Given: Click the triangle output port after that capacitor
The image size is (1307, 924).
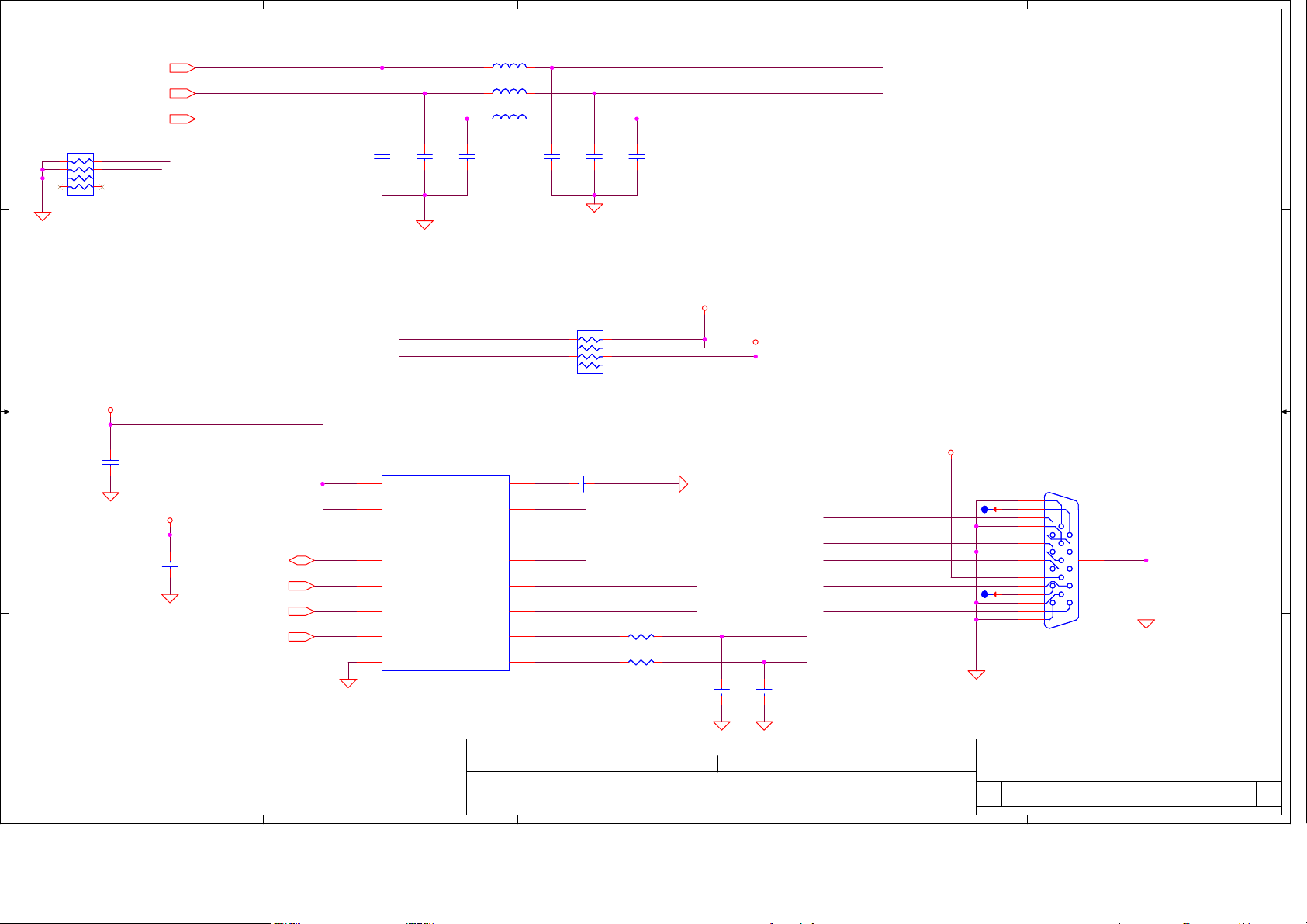Looking at the screenshot, I should [683, 484].
